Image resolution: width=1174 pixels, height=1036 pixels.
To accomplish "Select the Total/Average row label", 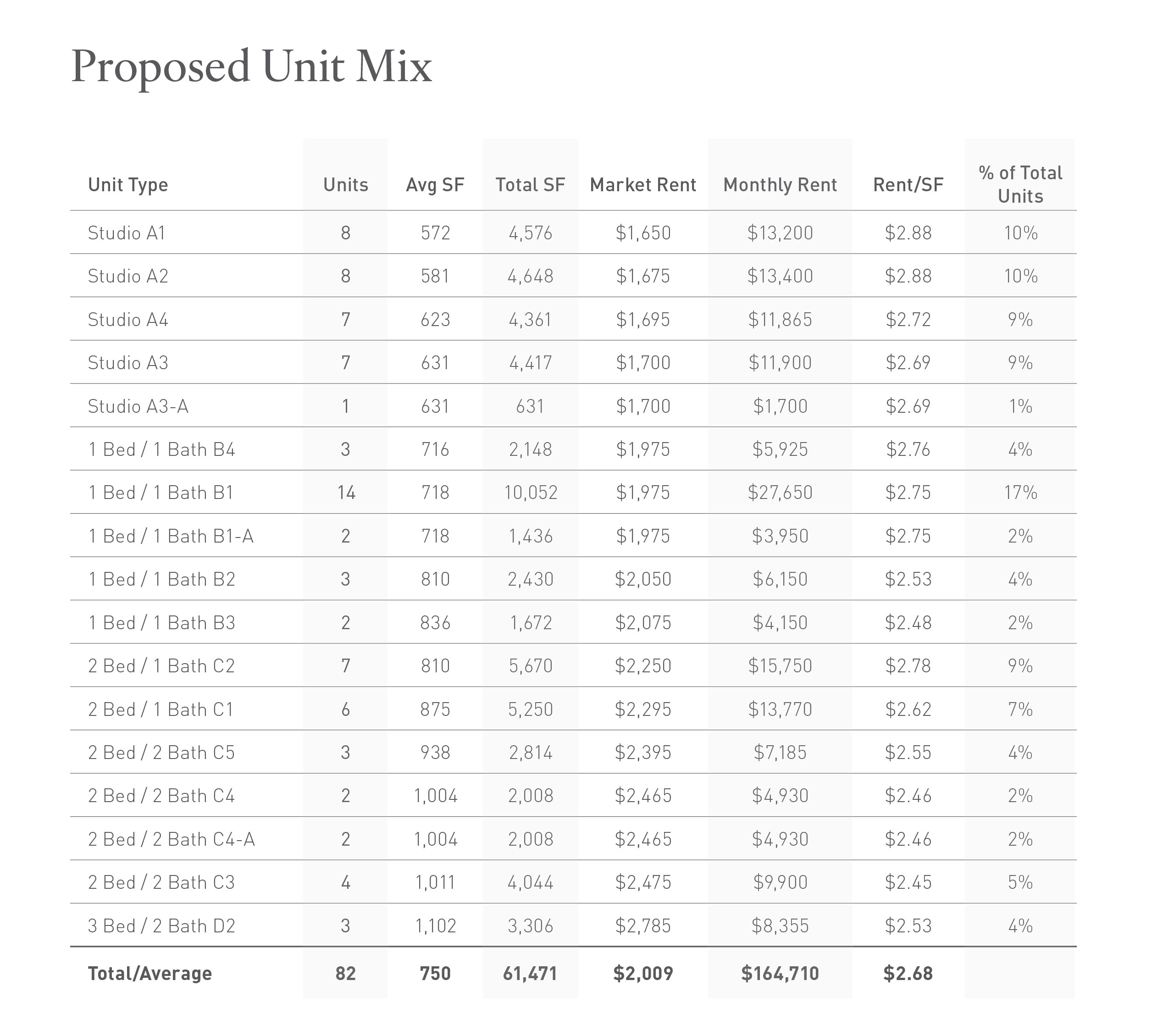I will 150,974.
